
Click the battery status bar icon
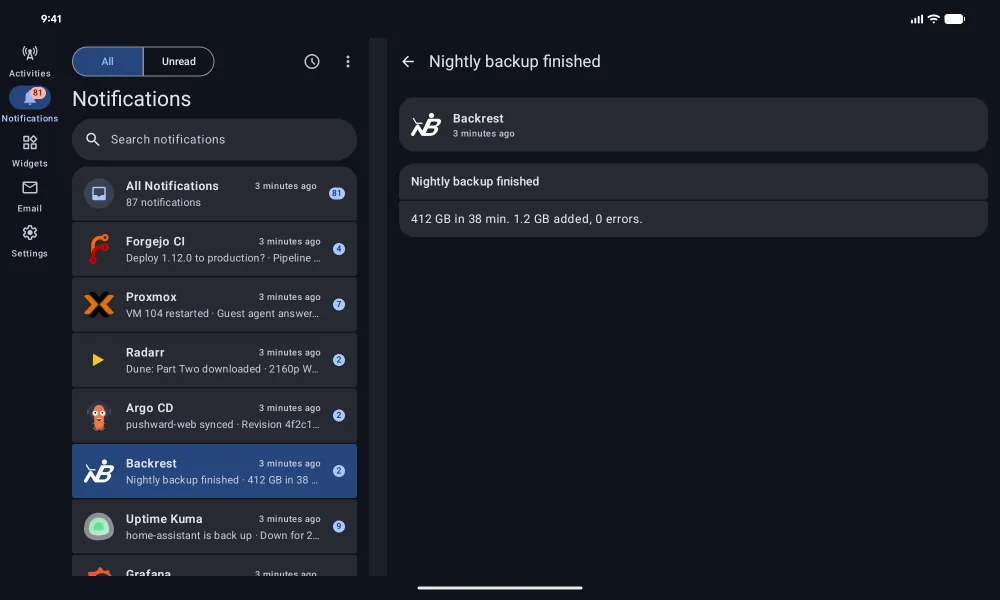[955, 18]
